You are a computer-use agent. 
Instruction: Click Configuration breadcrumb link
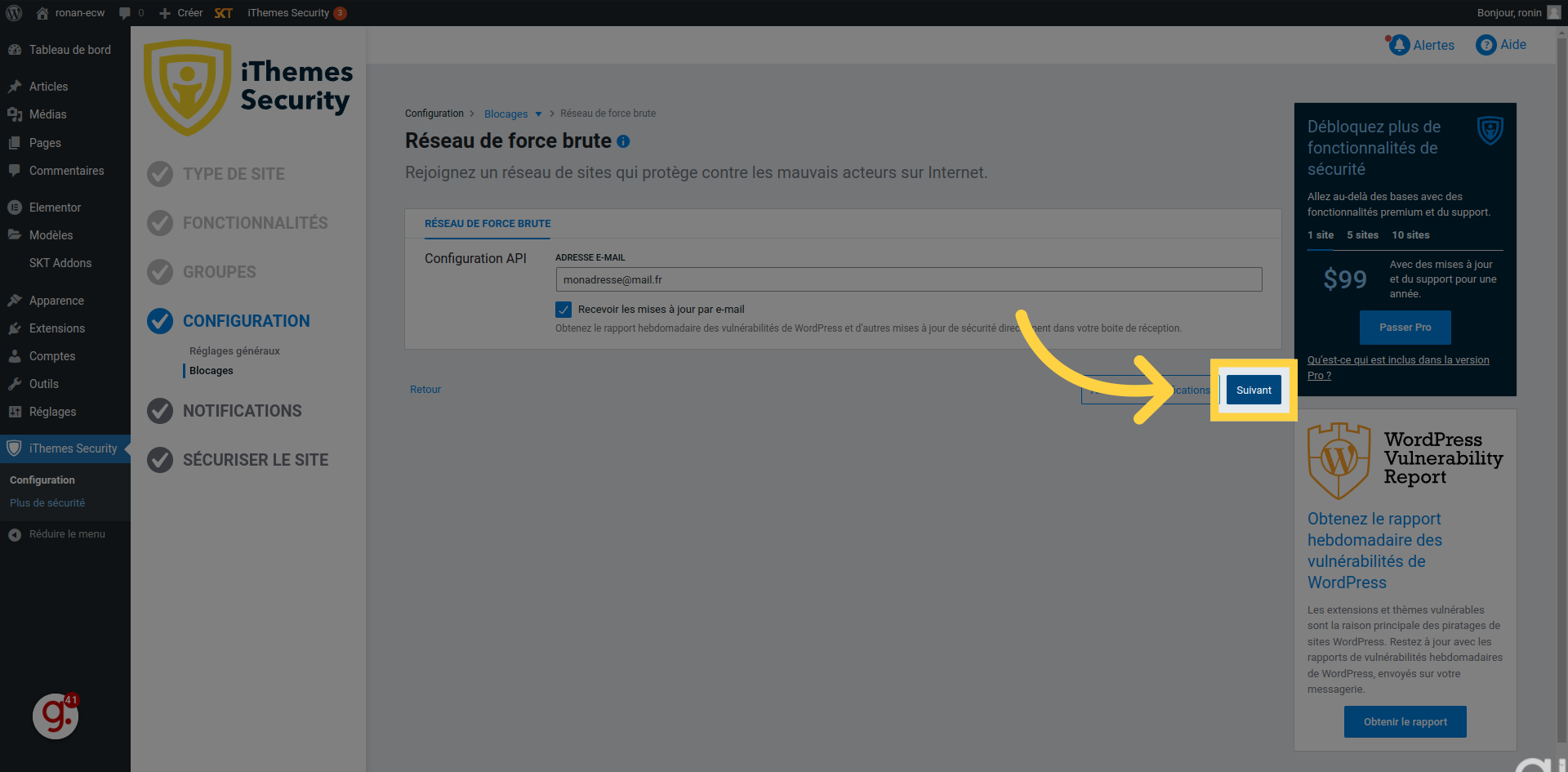click(x=434, y=114)
